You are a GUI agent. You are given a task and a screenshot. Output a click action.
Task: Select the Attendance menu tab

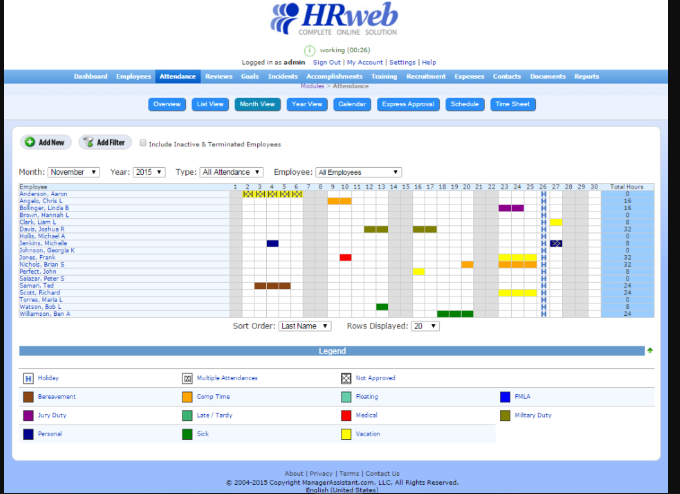(178, 76)
